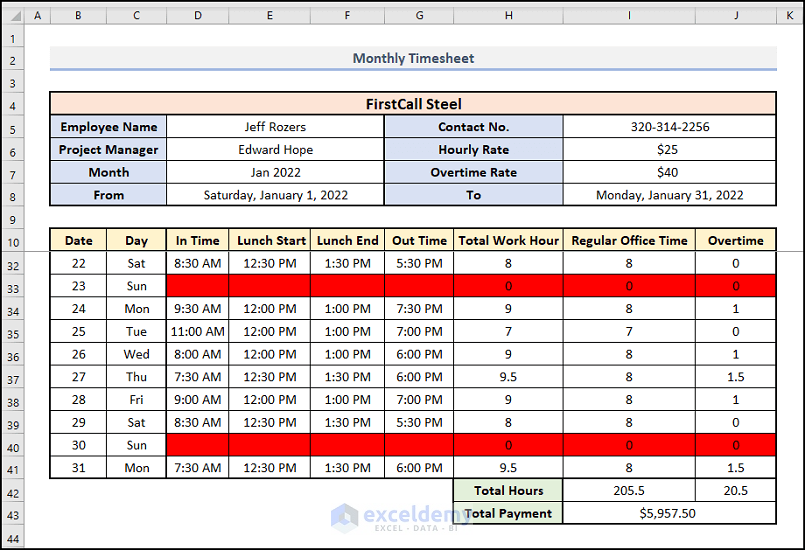Select the Edward Hope cell
Screen dimensions: 805x550
click(275, 149)
